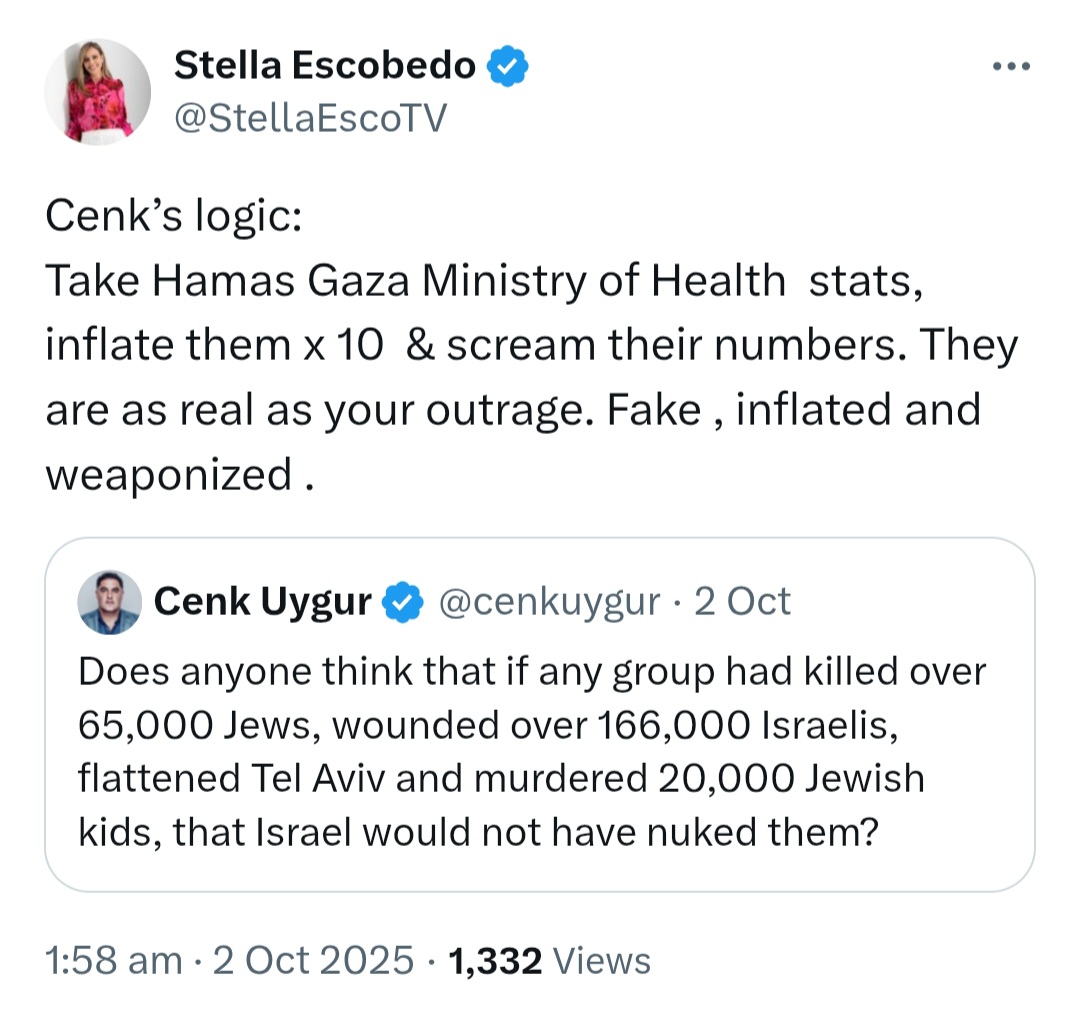Click Cenk Uygur's avatar in quoted tweet
Viewport: 1080px width, 1009px height.
tap(110, 602)
